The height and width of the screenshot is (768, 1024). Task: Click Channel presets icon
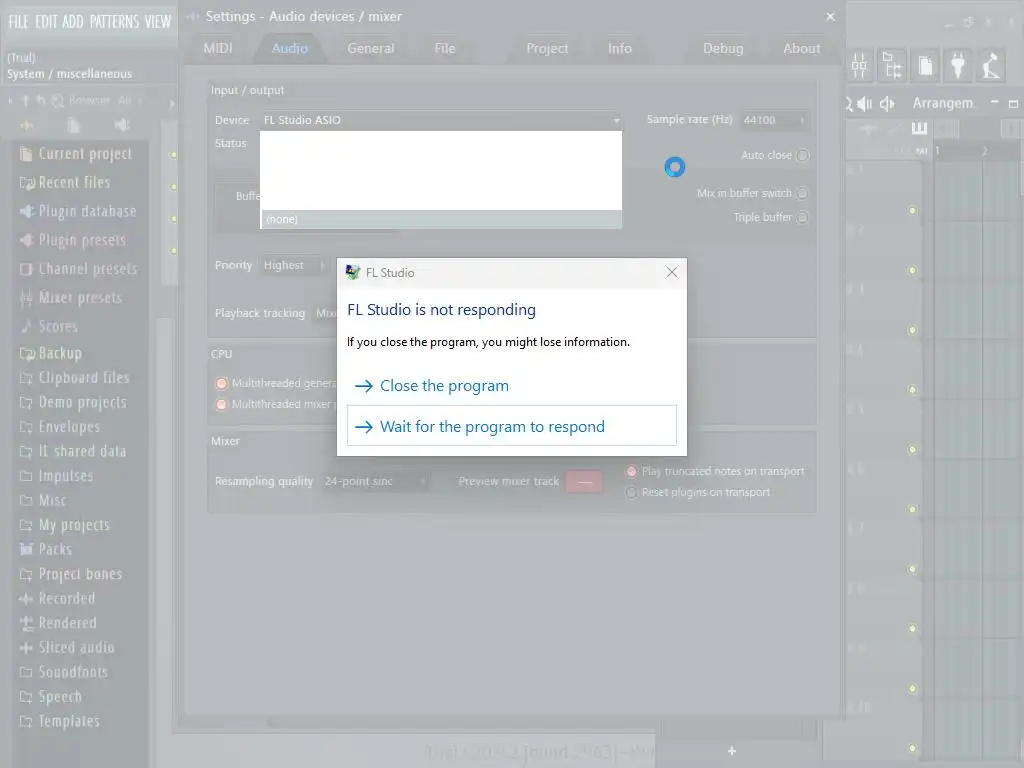26,268
